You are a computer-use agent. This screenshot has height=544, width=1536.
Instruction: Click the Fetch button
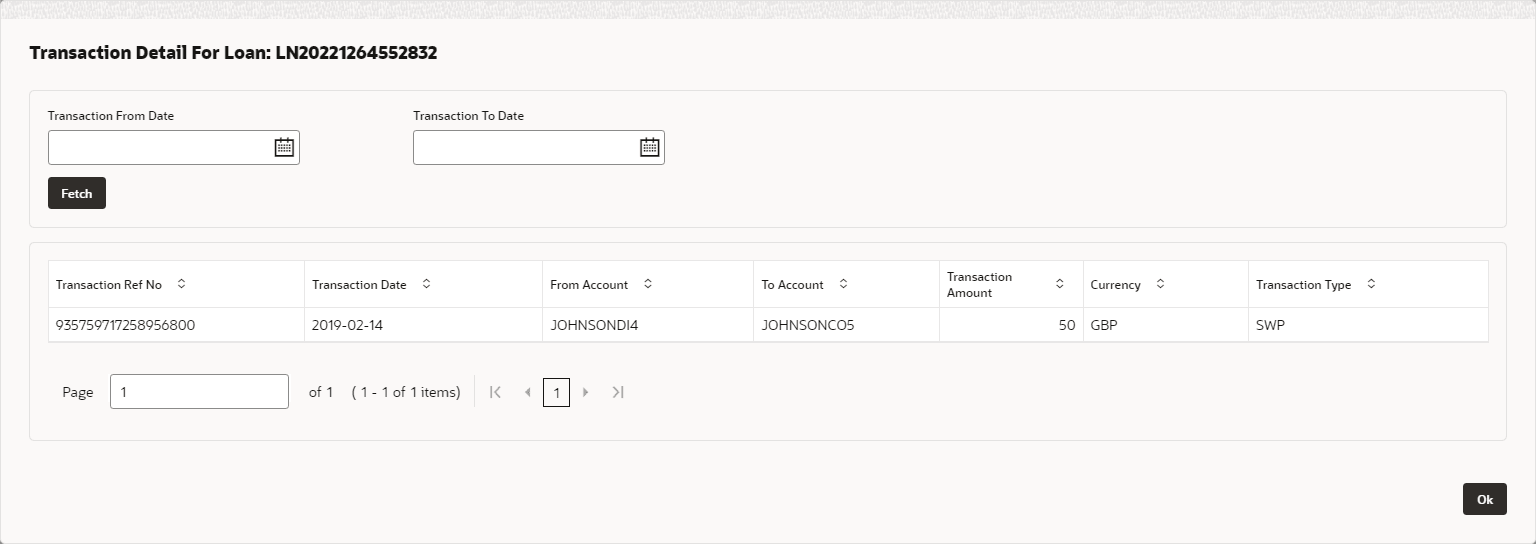(77, 193)
